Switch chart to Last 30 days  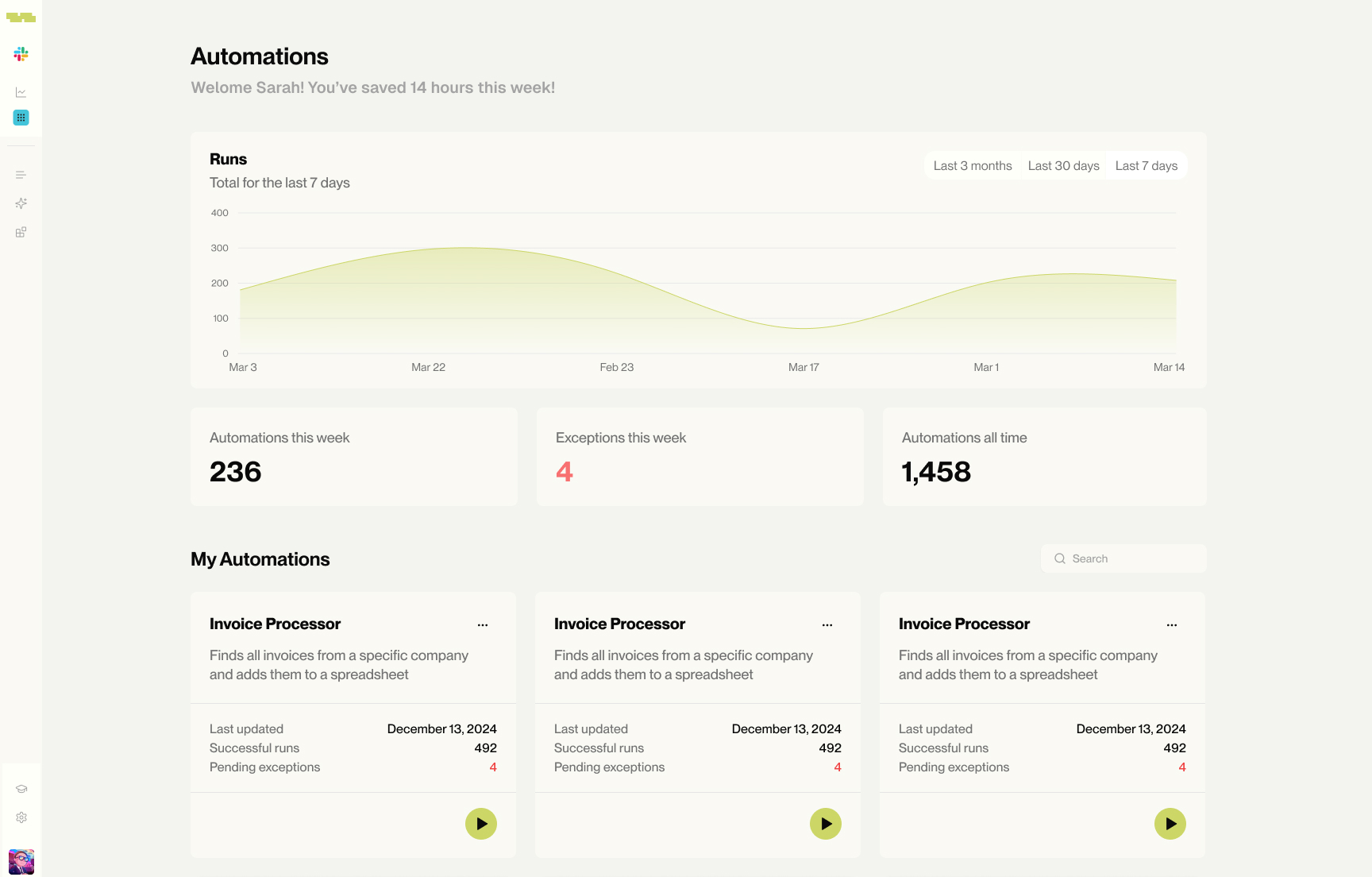(x=1063, y=165)
